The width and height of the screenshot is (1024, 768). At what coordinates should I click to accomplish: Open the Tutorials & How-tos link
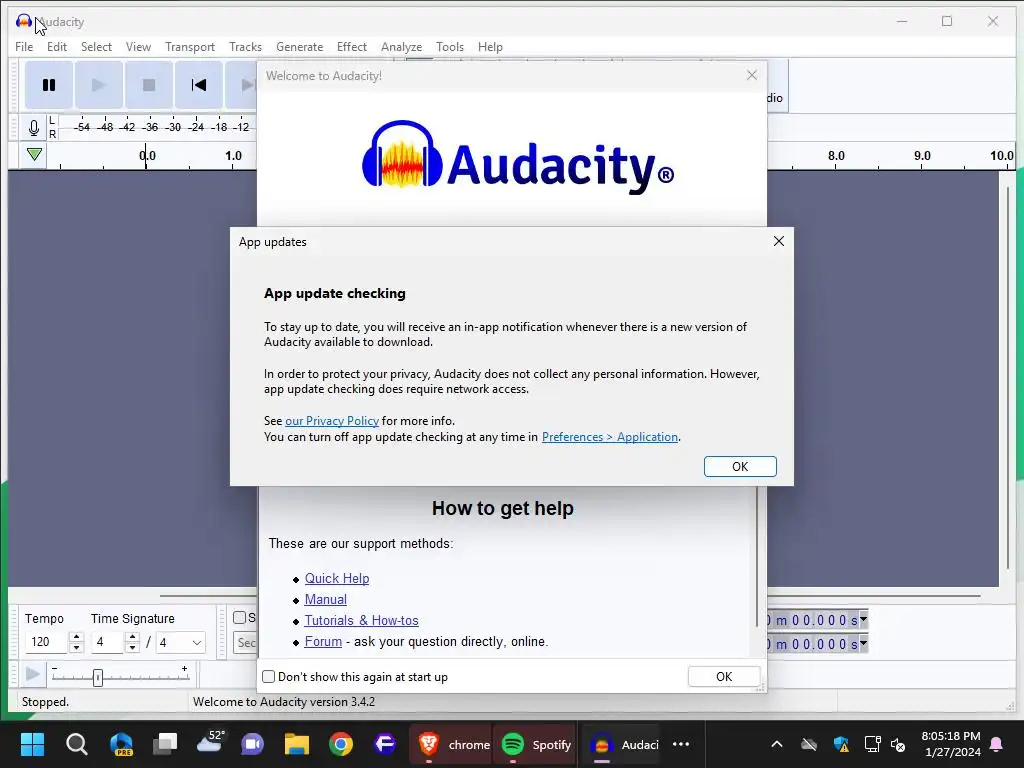point(362,620)
